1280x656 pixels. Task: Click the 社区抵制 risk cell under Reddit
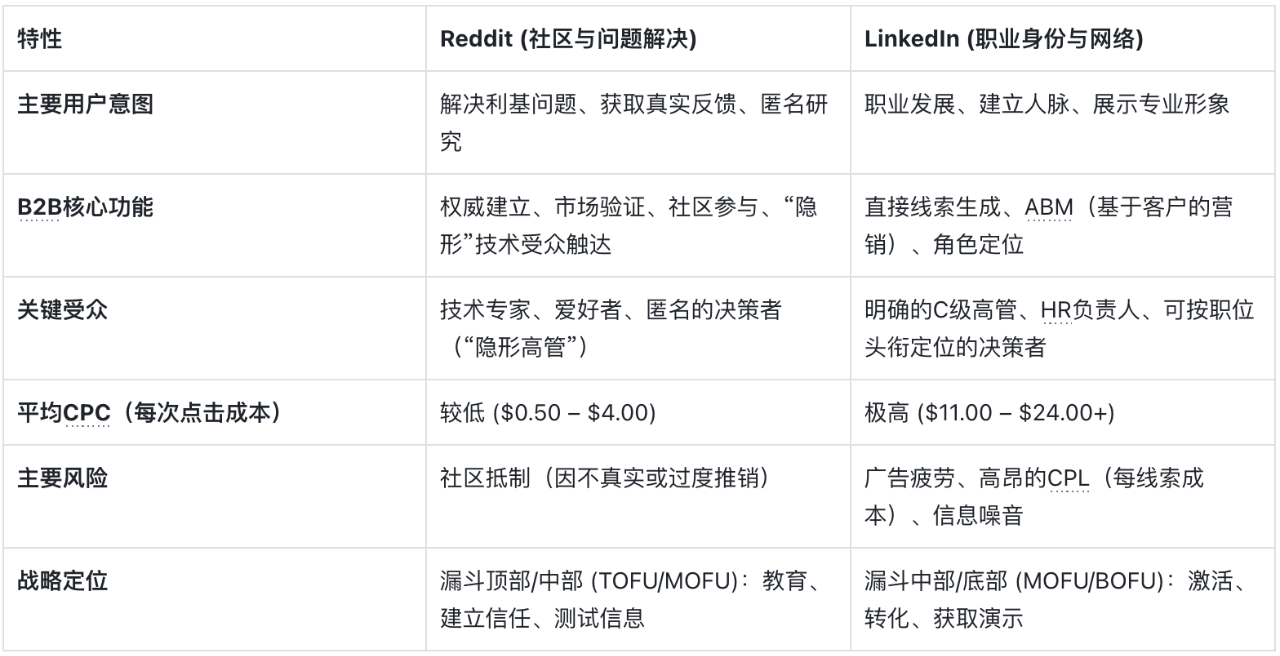[x=604, y=479]
